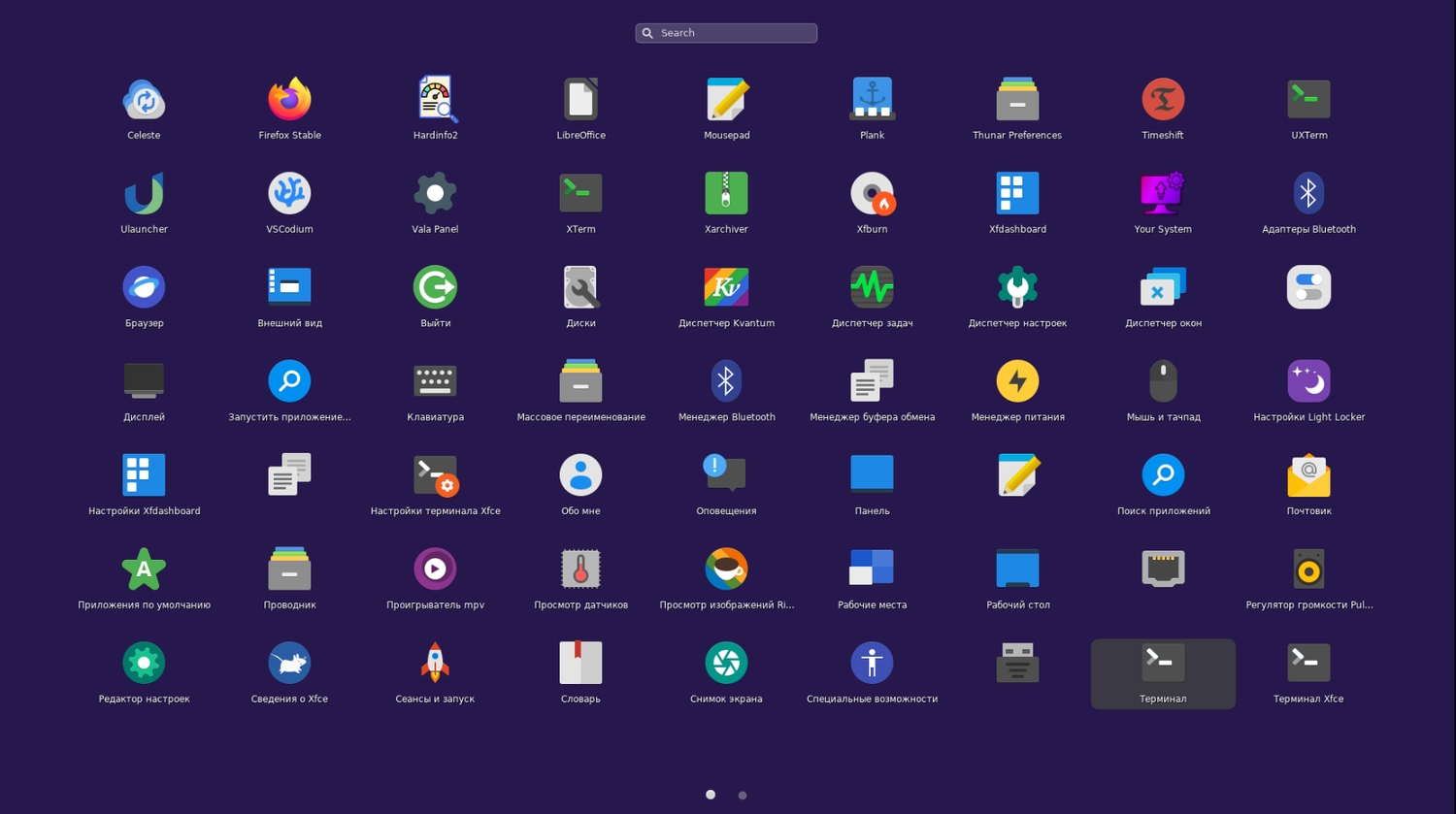
Task: Launch Массовое переименование
Action: pyautogui.click(x=580, y=381)
